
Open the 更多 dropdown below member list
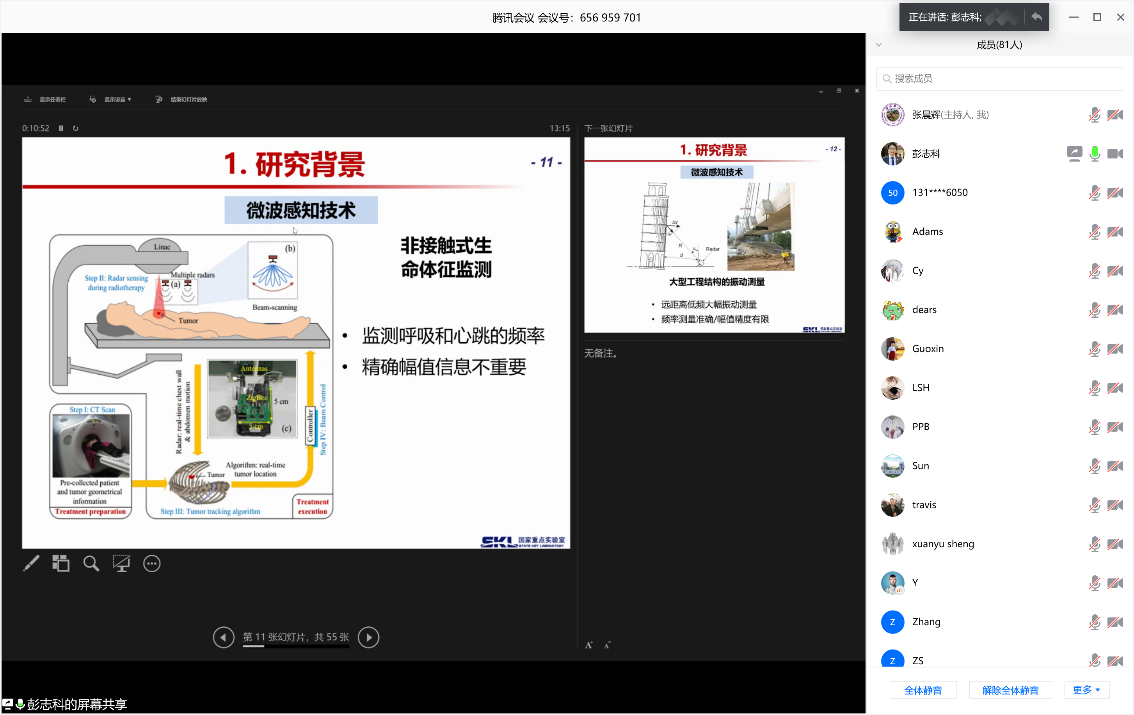[1085, 690]
